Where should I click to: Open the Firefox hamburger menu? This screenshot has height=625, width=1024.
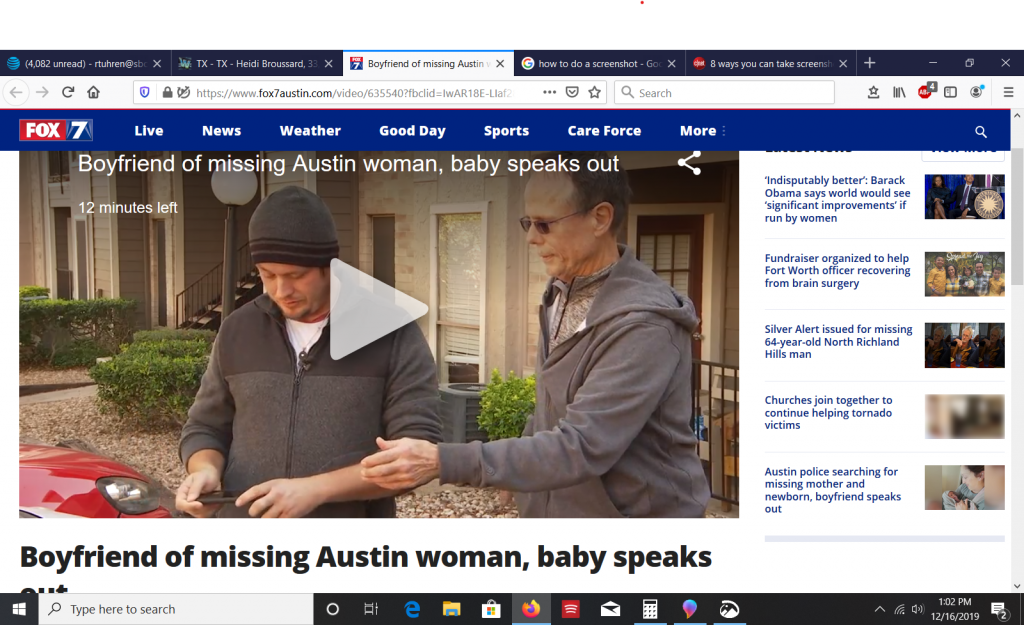1008,92
